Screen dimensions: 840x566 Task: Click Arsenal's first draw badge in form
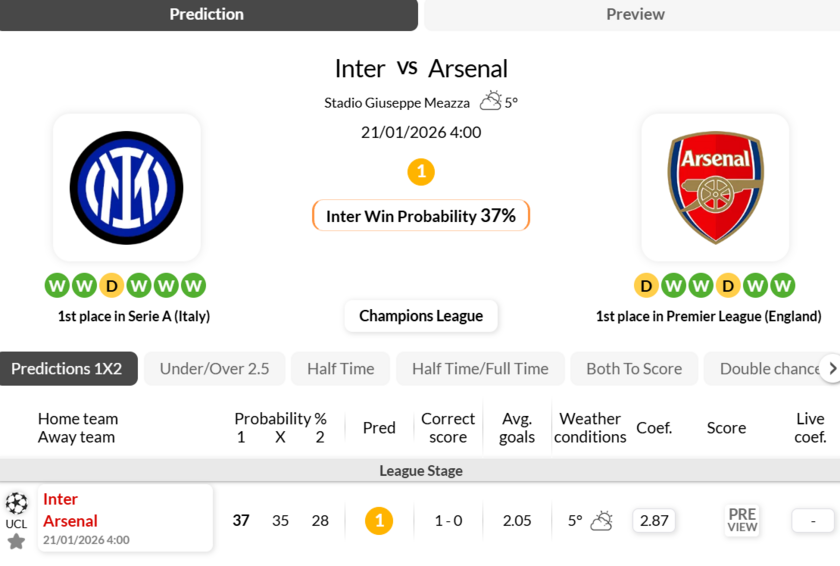[x=647, y=286]
